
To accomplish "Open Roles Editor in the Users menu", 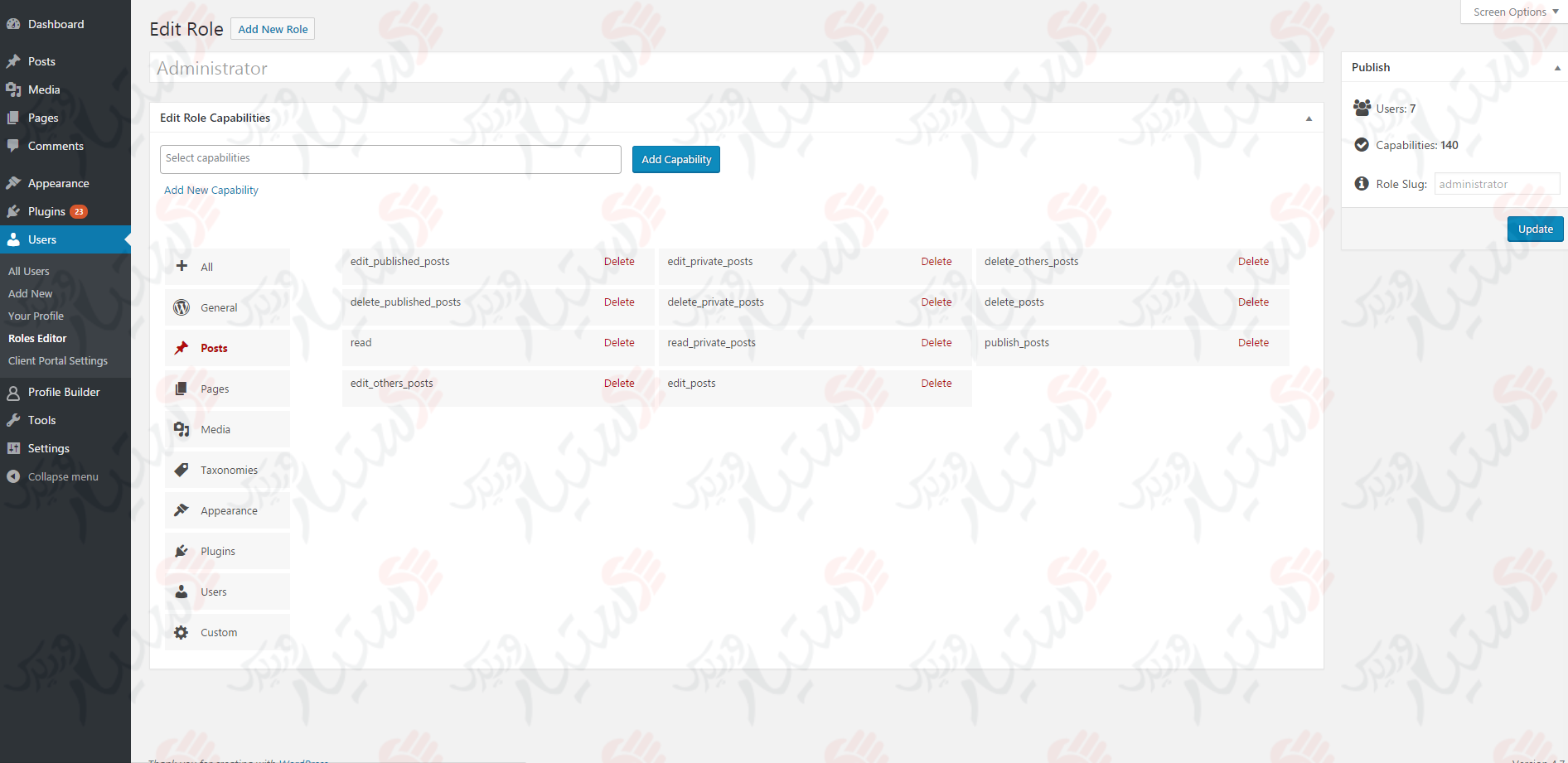I will coord(37,338).
